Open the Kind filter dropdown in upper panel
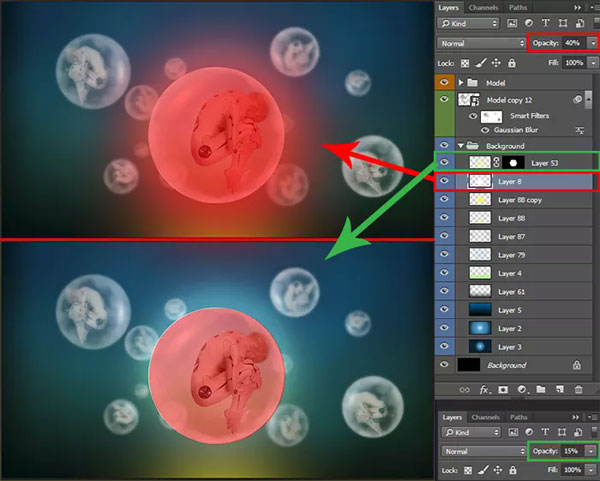 468,23
